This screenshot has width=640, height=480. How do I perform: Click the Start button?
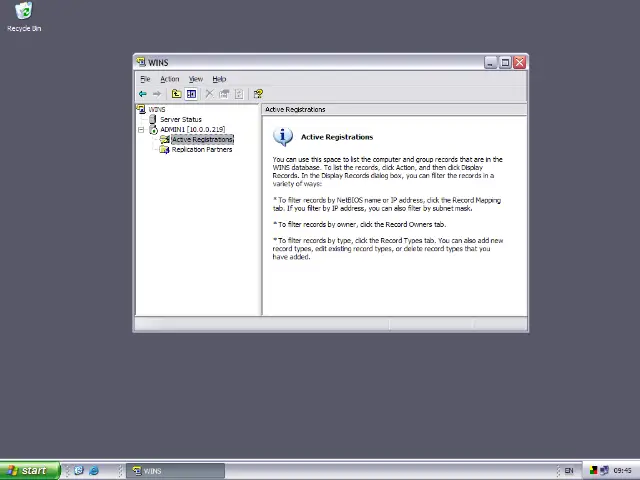[30, 471]
